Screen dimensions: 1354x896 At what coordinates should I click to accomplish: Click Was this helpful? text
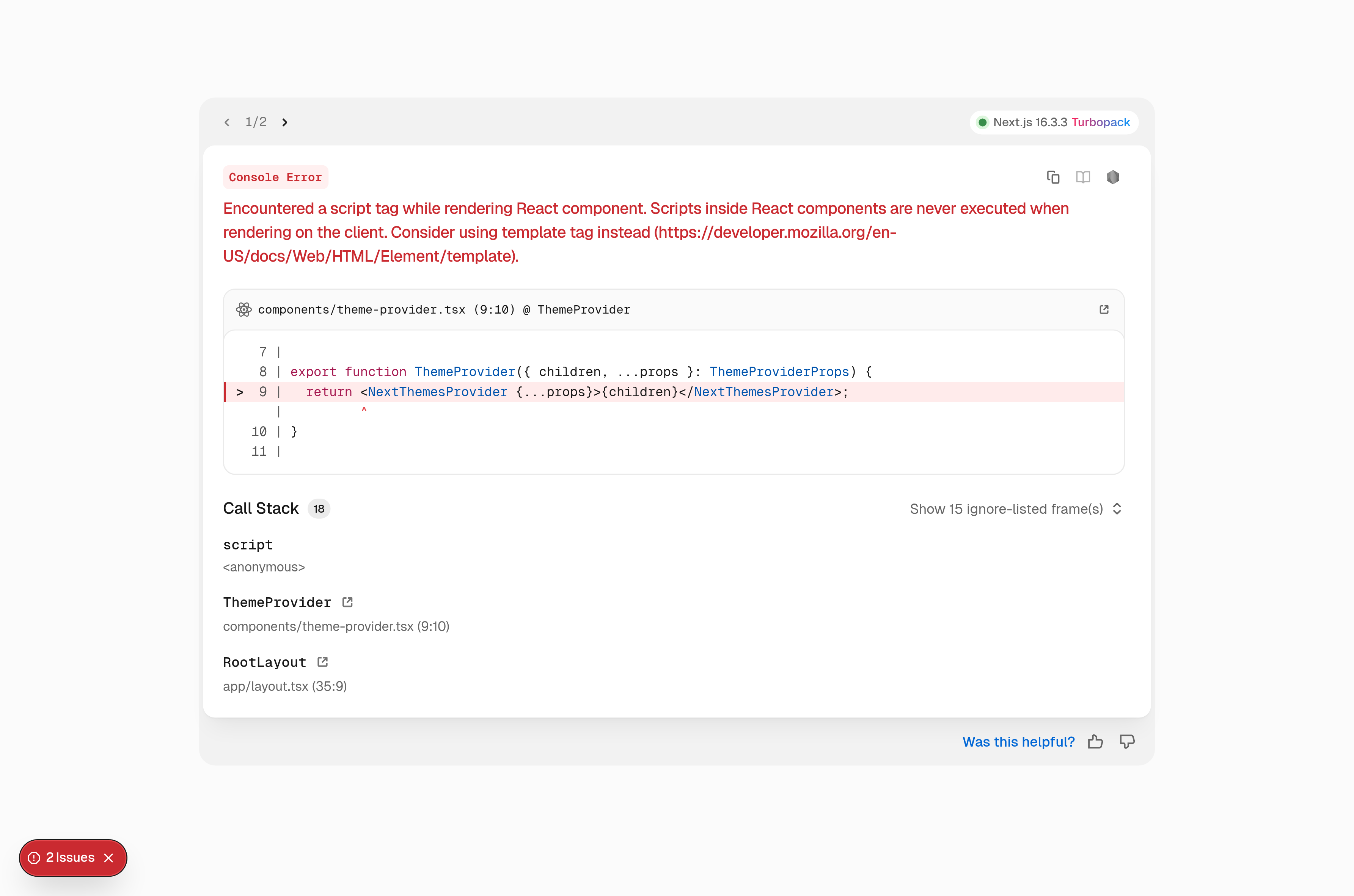[x=1018, y=742]
